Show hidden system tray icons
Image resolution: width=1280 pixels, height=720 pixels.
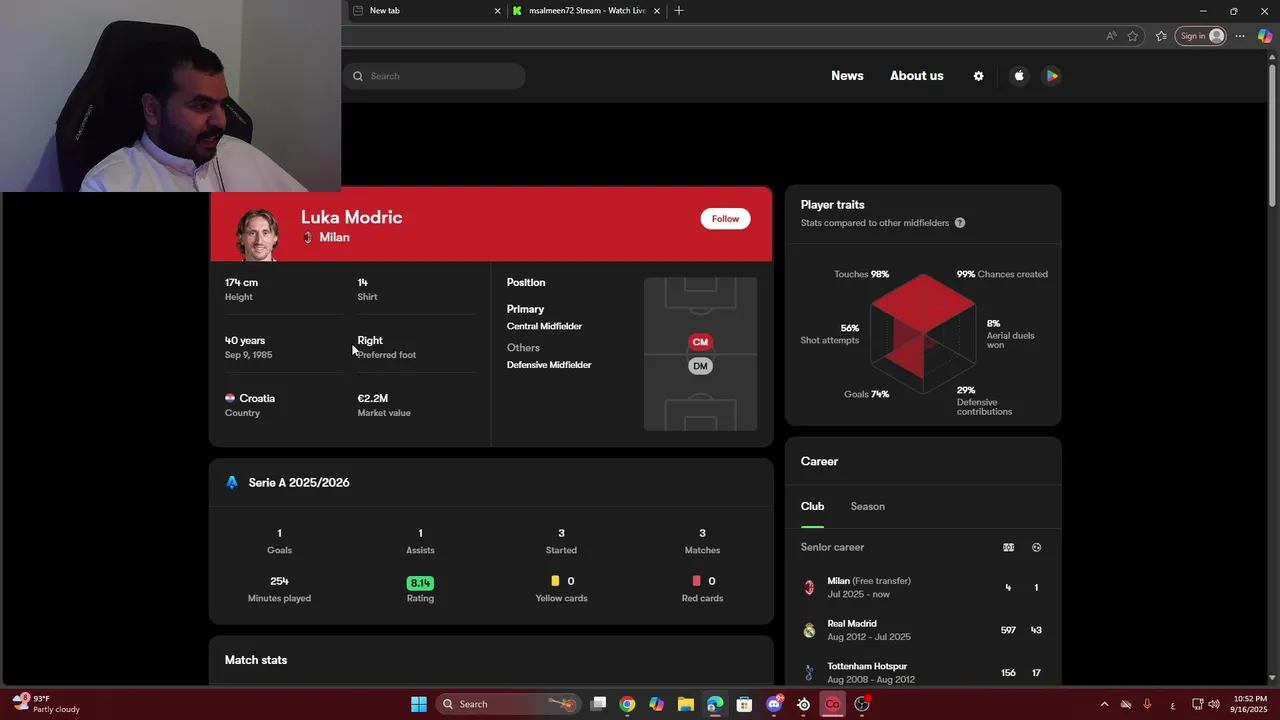pos(1104,704)
